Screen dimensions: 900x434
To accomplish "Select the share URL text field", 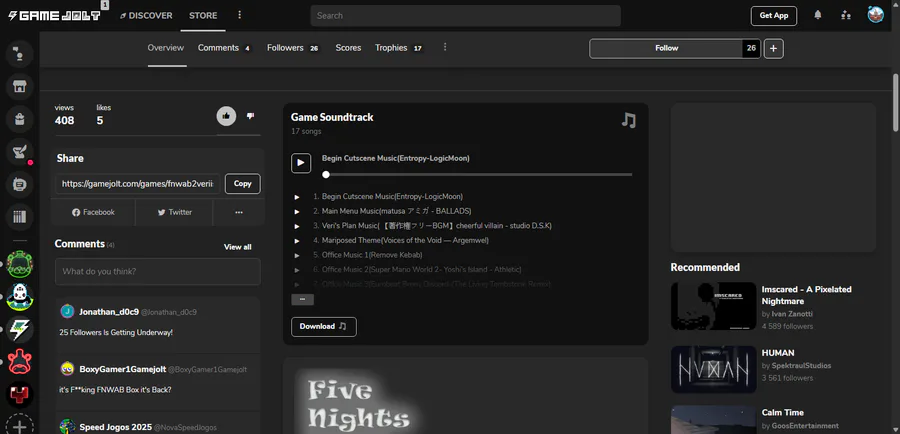I will (138, 184).
